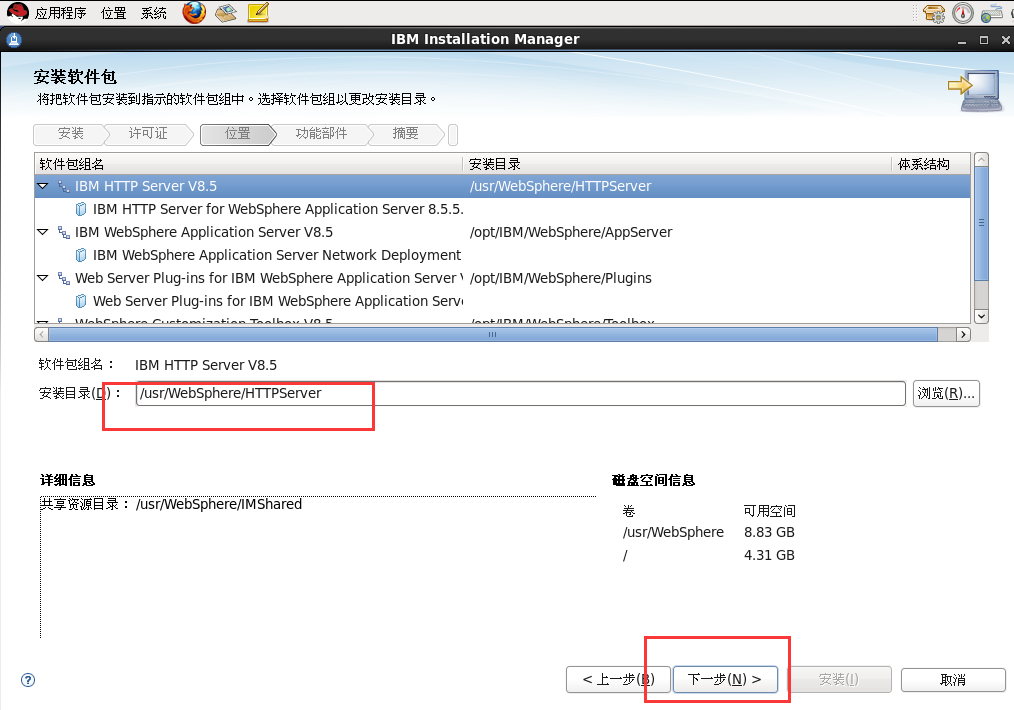Click the IBM WebSphere Application Server V8.5 group icon
This screenshot has height=710, width=1014.
coord(63,232)
